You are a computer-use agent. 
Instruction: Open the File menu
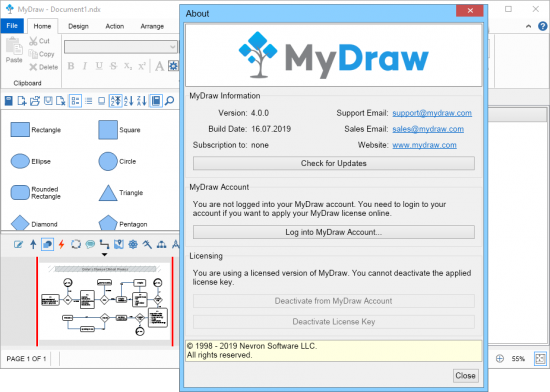point(12,26)
